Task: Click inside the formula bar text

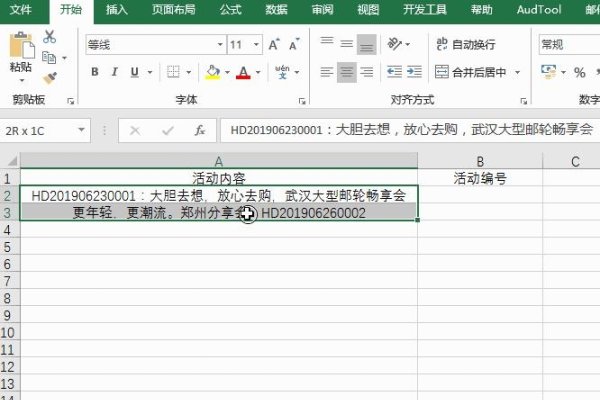Action: coord(411,130)
